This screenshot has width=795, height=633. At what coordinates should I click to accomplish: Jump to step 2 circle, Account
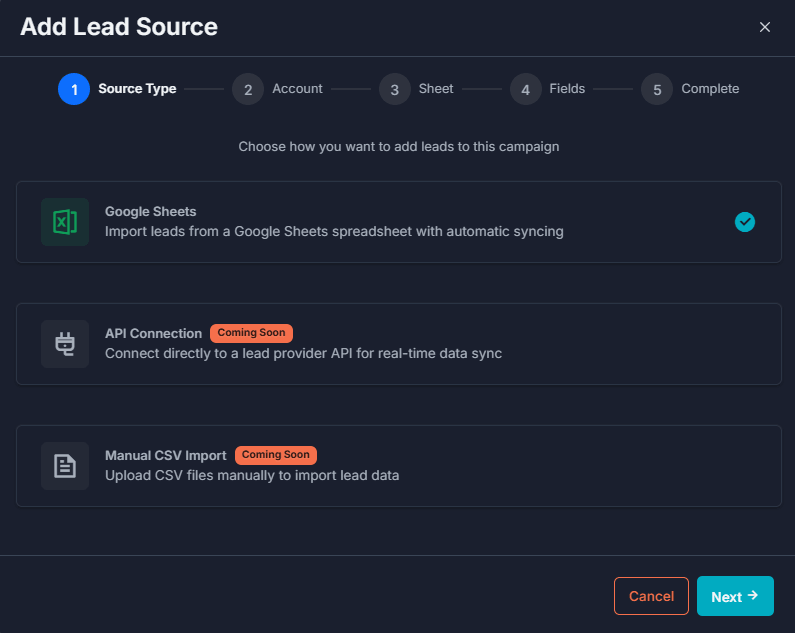(248, 89)
